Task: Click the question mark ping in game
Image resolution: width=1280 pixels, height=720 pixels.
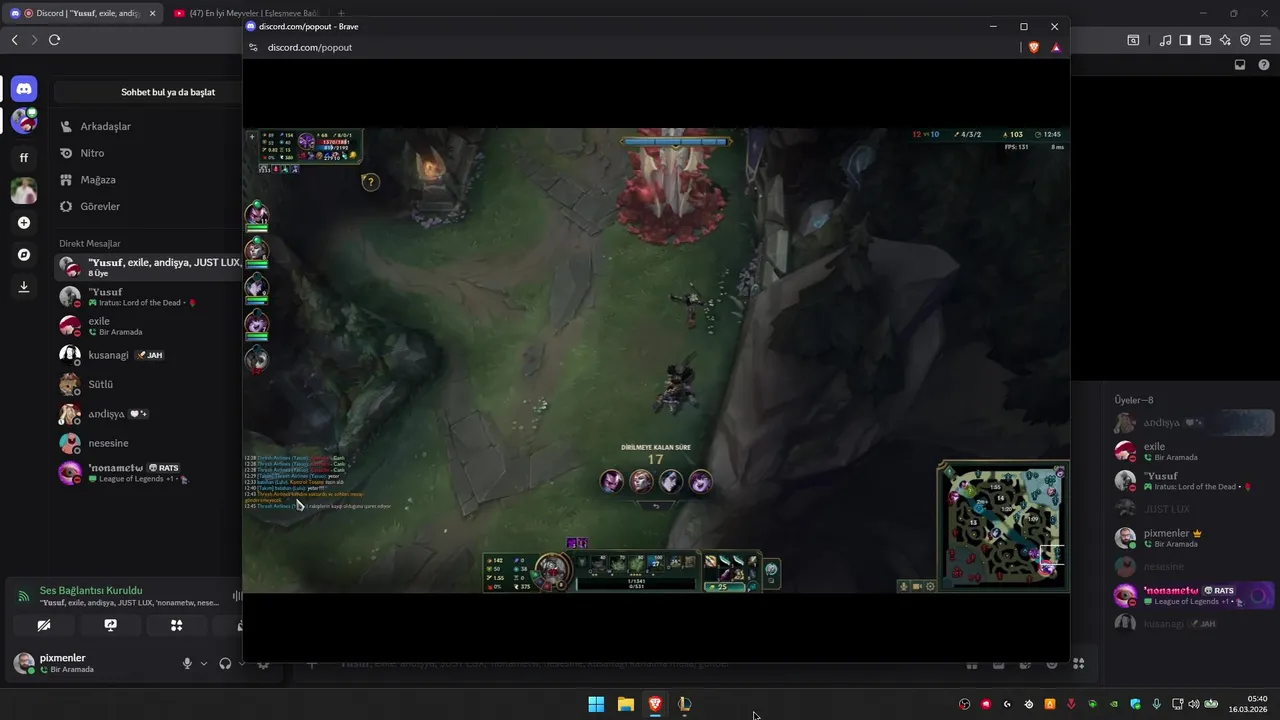Action: pyautogui.click(x=370, y=182)
